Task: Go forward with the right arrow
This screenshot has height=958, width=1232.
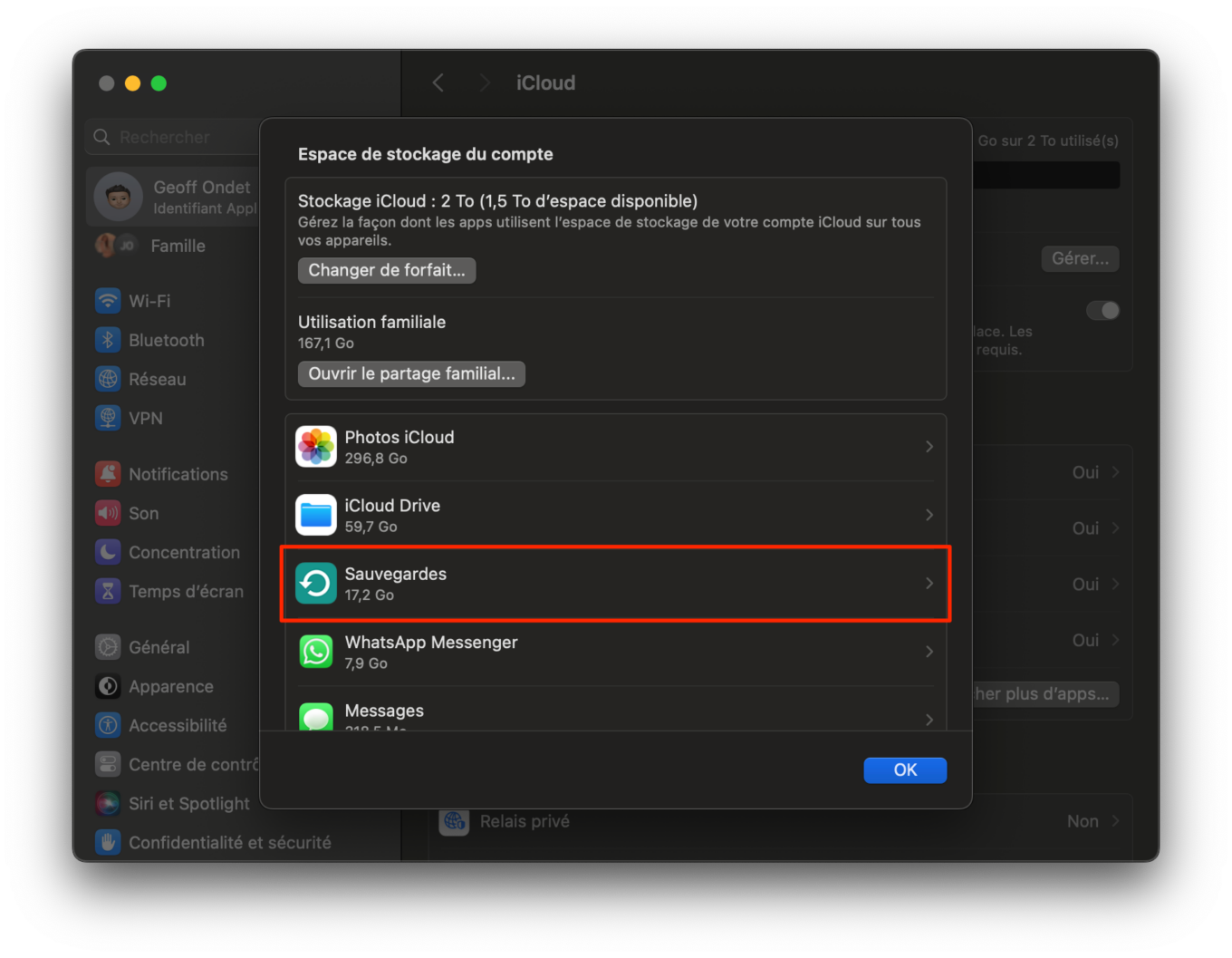Action: (485, 82)
